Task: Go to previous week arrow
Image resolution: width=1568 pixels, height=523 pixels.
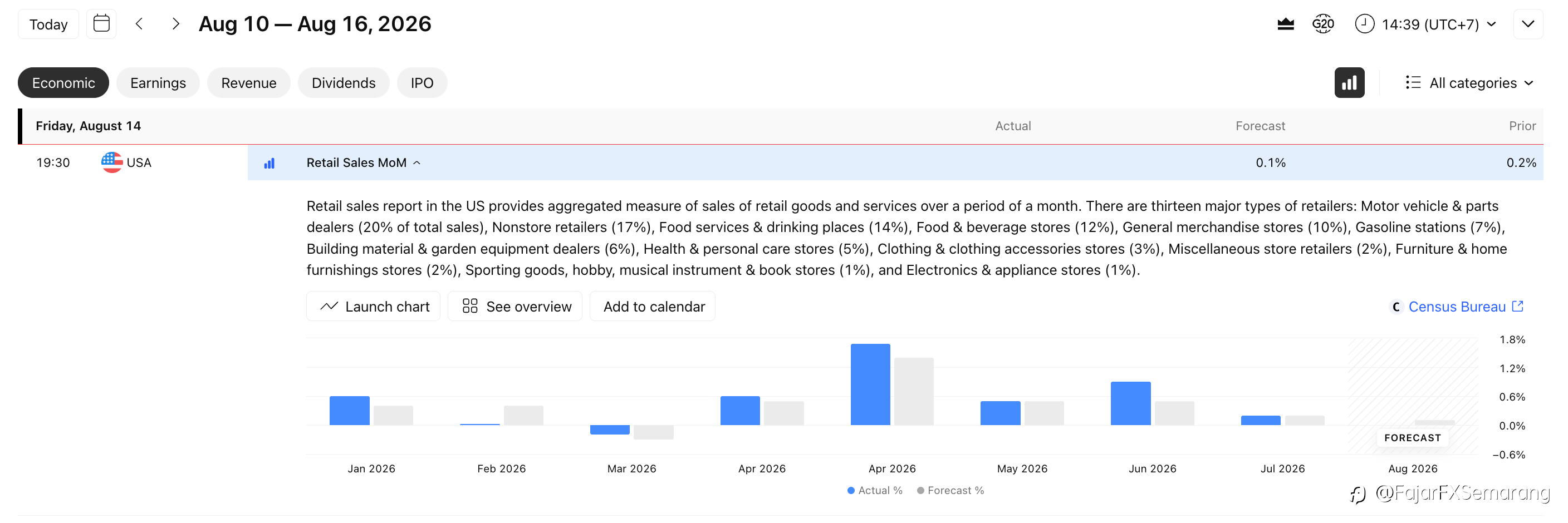Action: (x=139, y=24)
